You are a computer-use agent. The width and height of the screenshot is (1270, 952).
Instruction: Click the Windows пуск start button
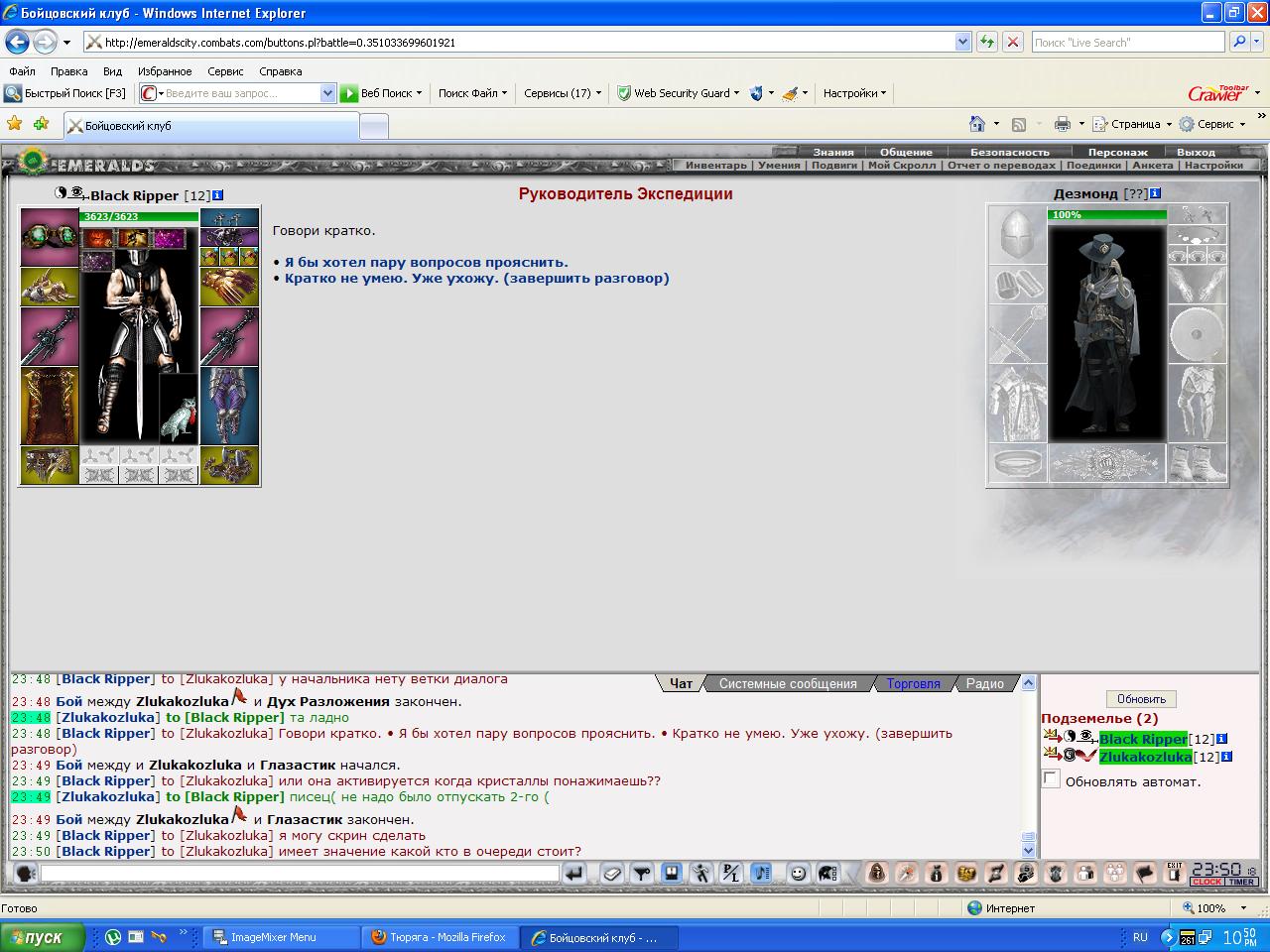click(43, 937)
